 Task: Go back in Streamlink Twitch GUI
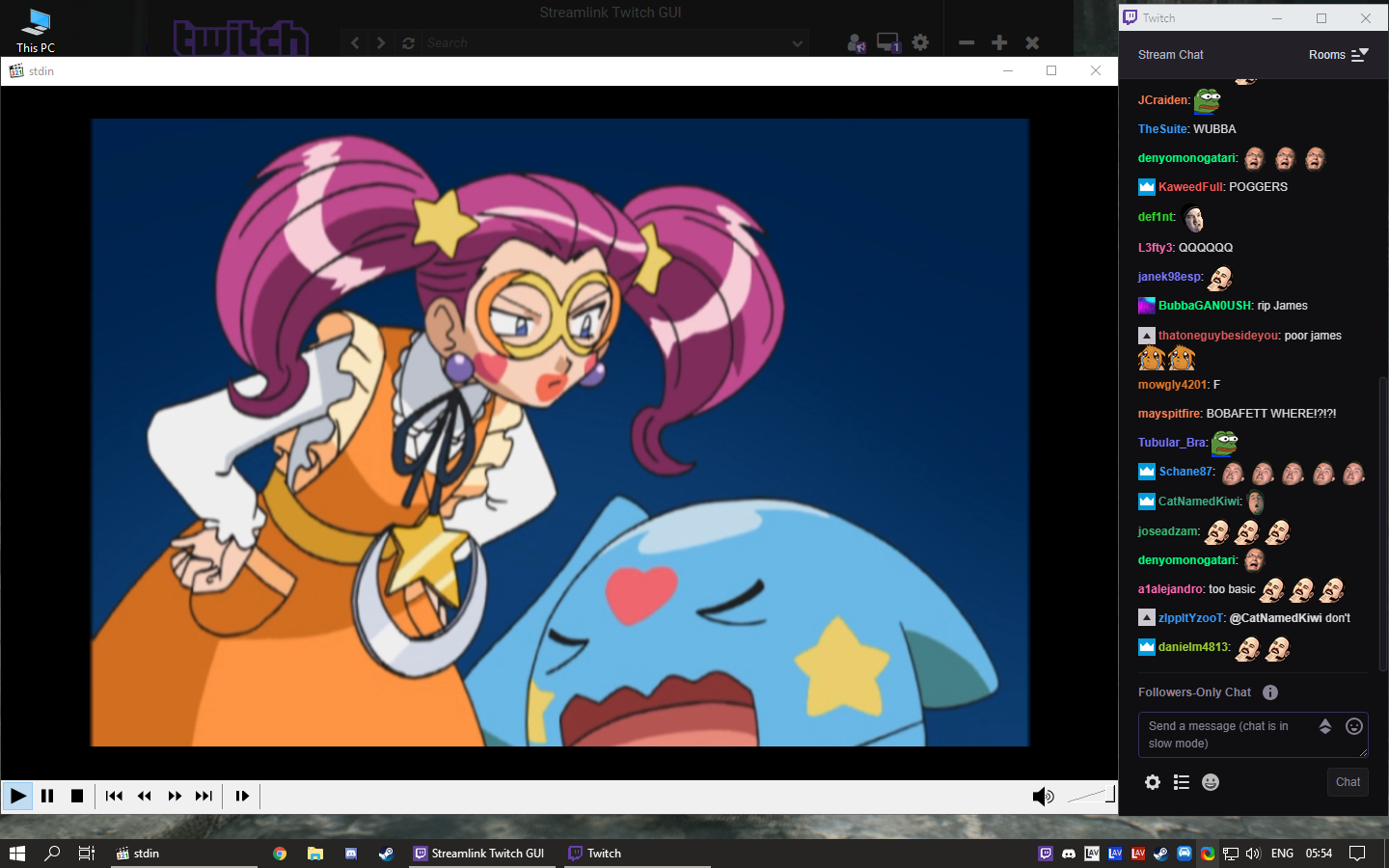point(355,43)
